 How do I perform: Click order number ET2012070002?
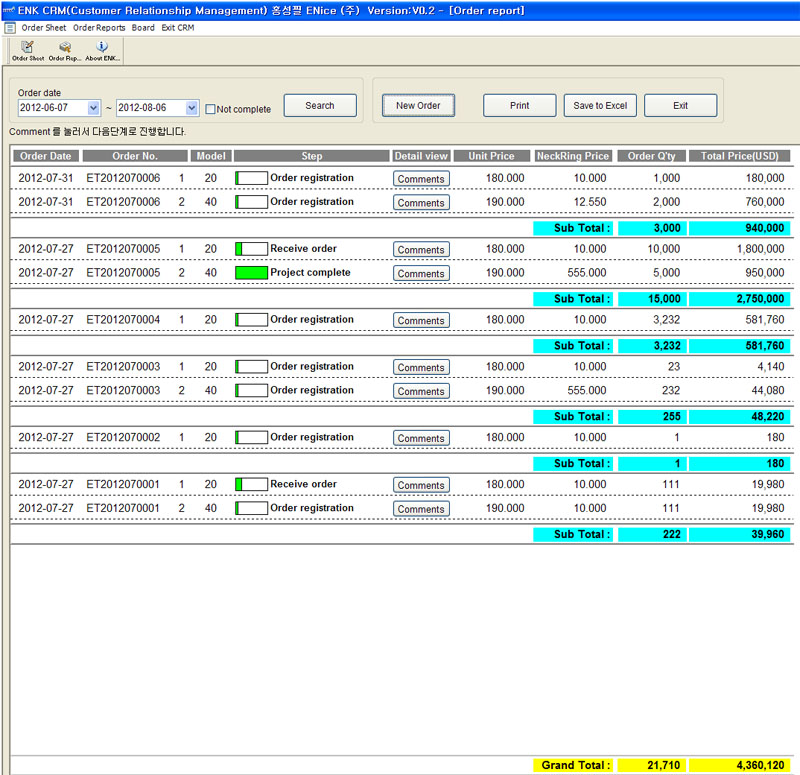coord(123,438)
